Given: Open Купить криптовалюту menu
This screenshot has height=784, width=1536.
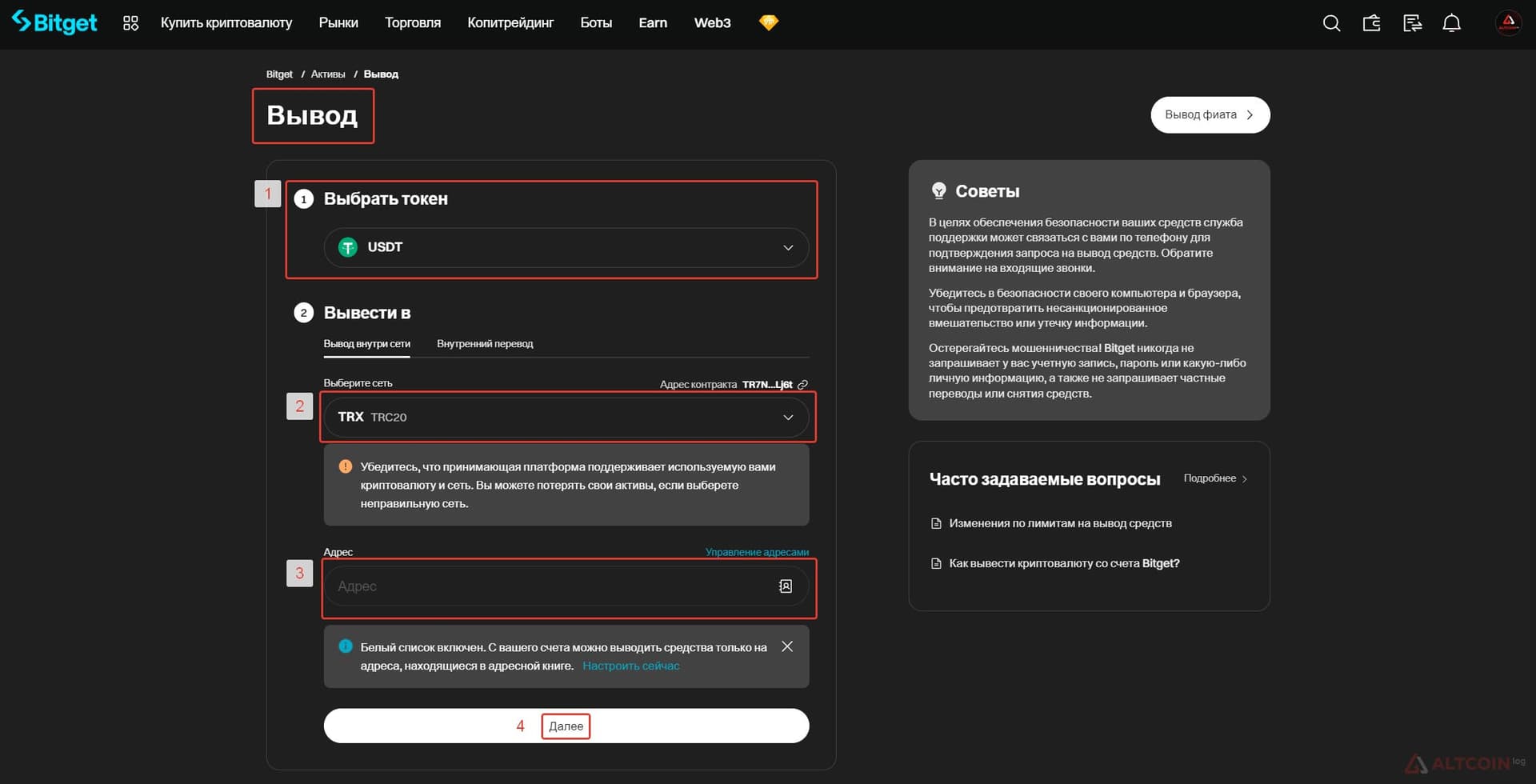Looking at the screenshot, I should [x=226, y=22].
